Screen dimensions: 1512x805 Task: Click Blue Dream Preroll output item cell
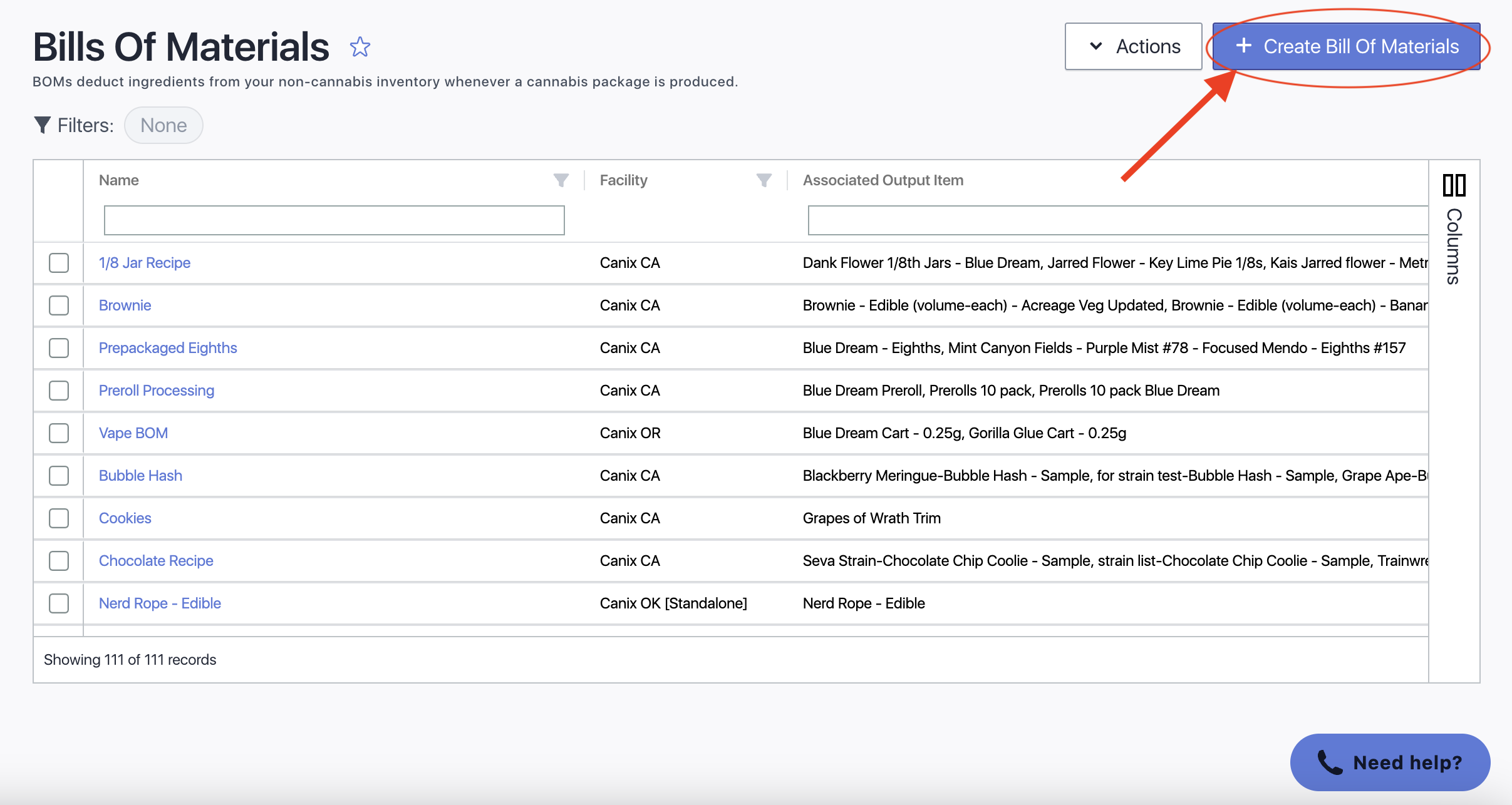pos(1011,391)
